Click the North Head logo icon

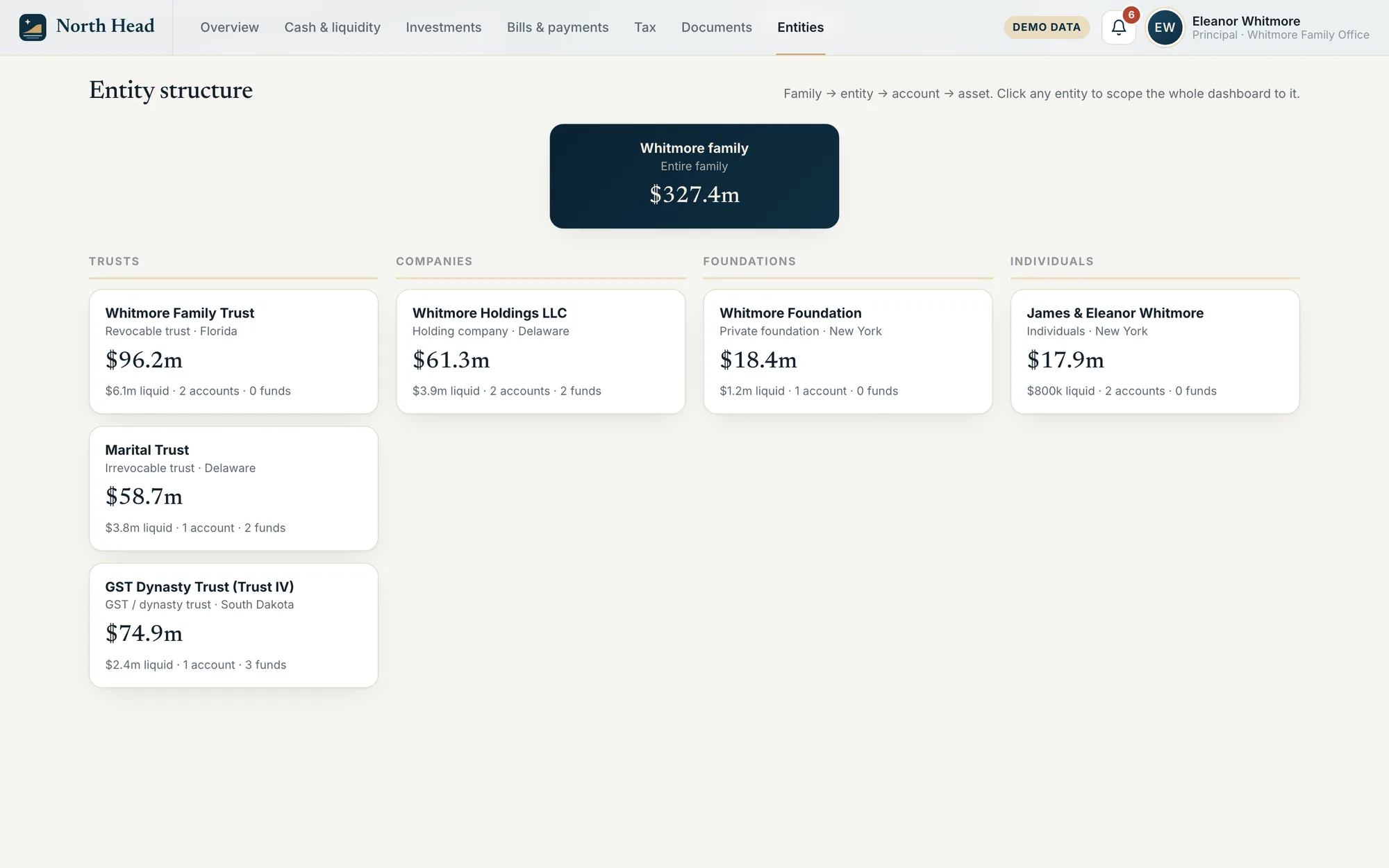pos(33,27)
